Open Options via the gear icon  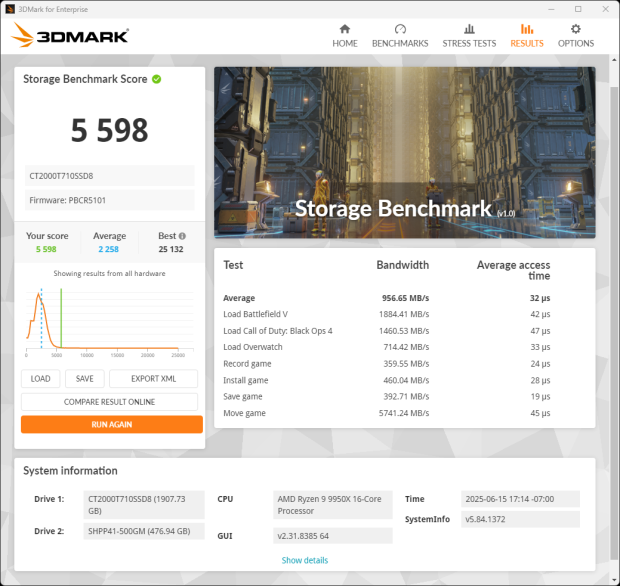coord(576,30)
